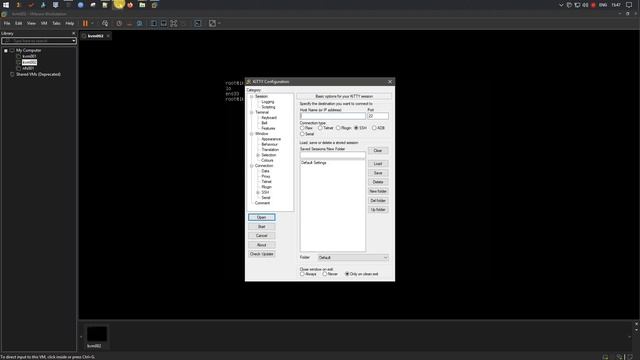Click the manage snapshots toolbar icon
Screen dimensions: 640x360
click(140, 24)
